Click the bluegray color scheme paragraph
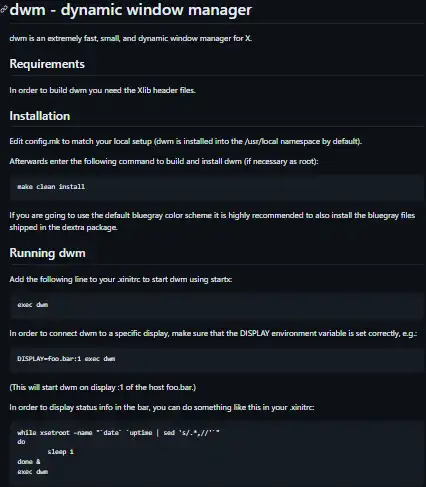Viewport: 426px width, 487px height. coord(212,221)
